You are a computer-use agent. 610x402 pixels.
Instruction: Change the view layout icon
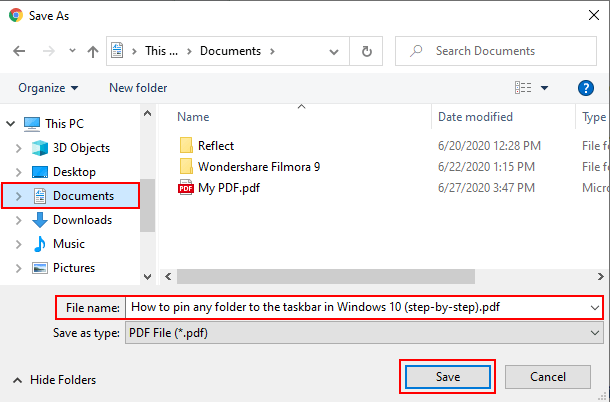tap(523, 88)
